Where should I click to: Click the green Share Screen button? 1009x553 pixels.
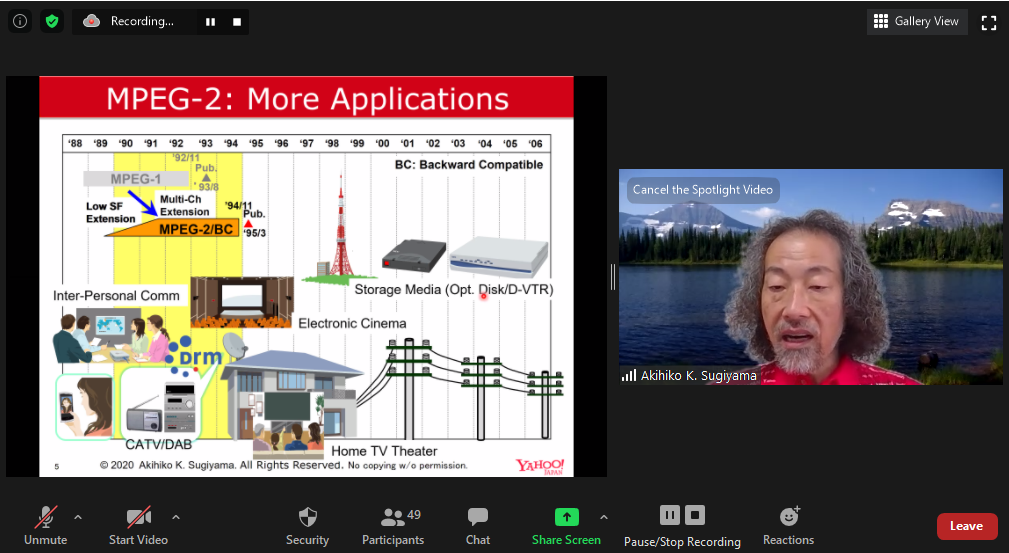coord(566,525)
